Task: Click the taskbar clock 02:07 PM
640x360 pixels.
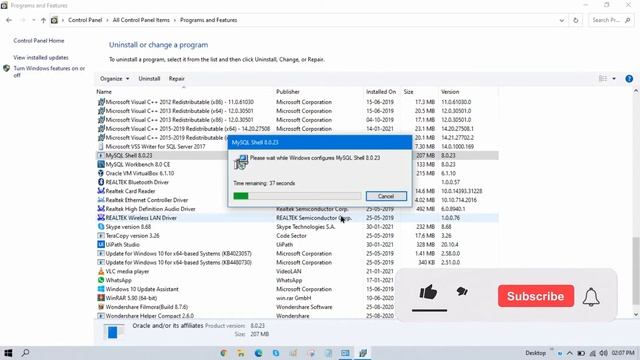Action: [623, 353]
